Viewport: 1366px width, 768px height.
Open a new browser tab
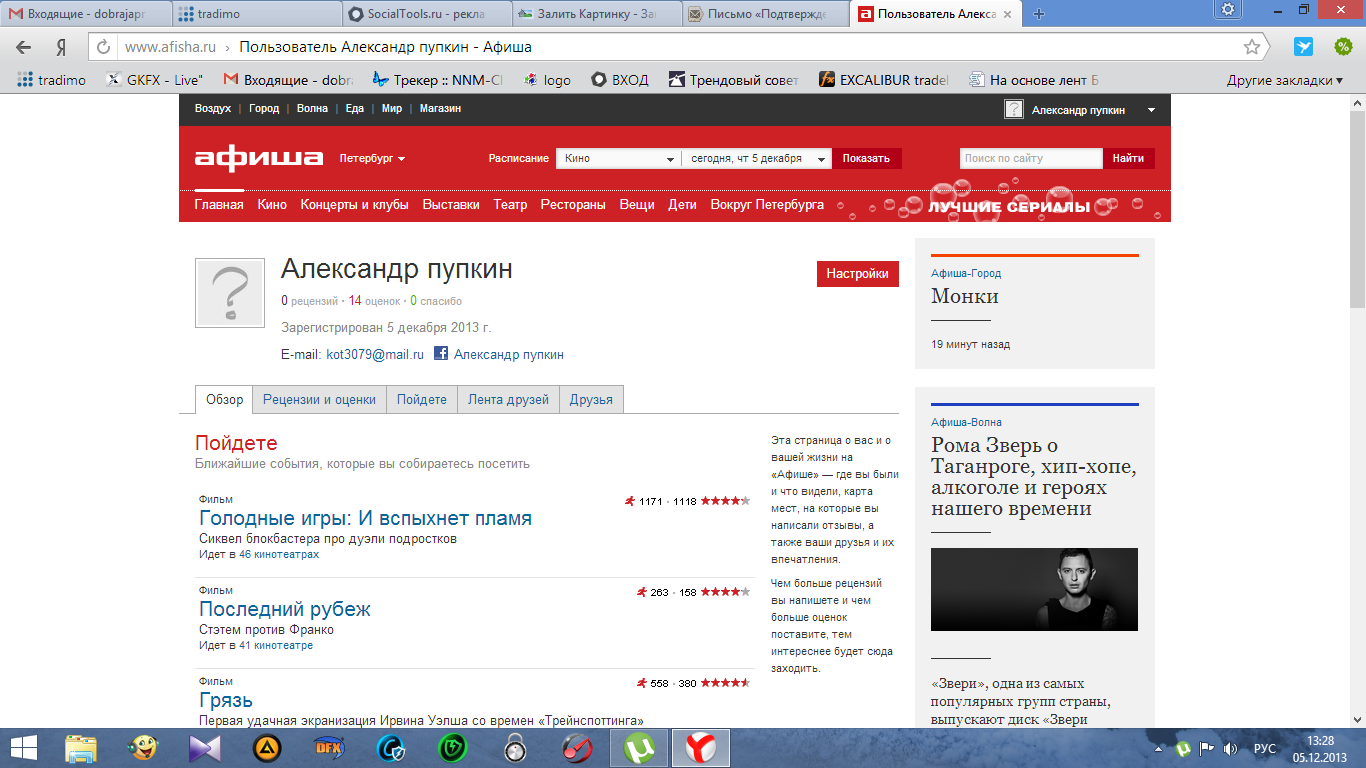point(1039,13)
